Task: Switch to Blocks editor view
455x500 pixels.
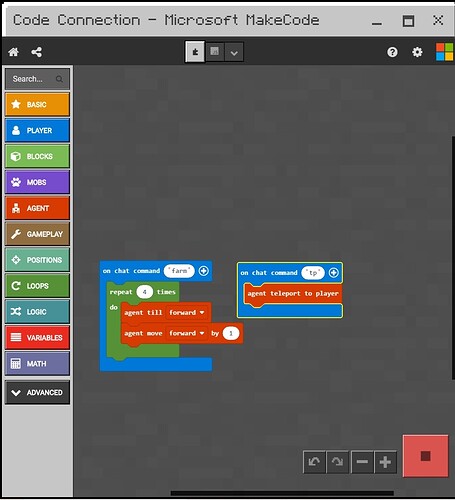Action: (195, 52)
